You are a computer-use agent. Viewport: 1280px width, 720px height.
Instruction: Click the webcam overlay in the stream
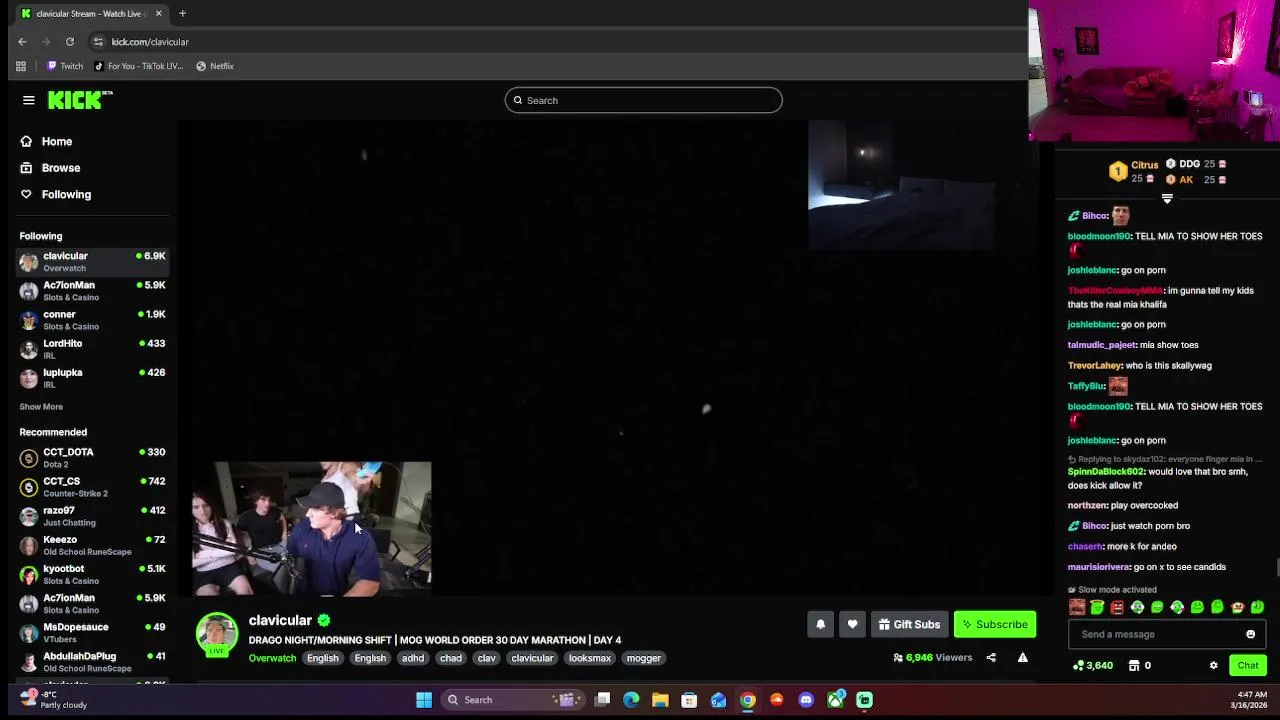point(311,529)
